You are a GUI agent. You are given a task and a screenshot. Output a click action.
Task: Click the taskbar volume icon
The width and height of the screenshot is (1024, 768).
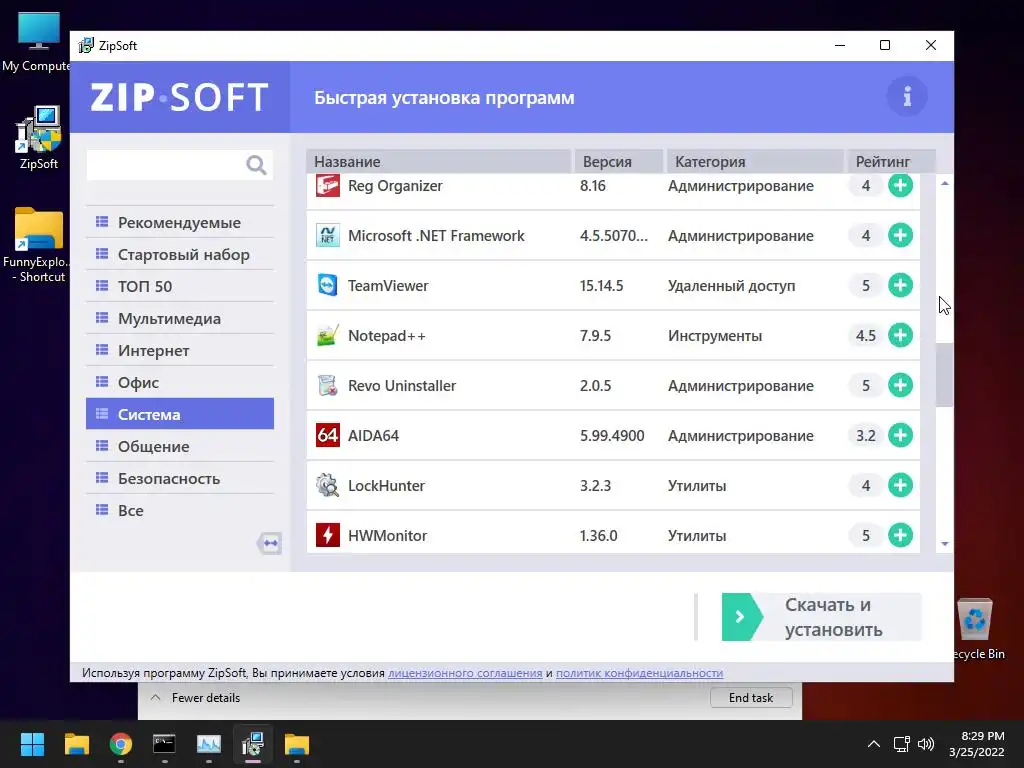tap(925, 744)
